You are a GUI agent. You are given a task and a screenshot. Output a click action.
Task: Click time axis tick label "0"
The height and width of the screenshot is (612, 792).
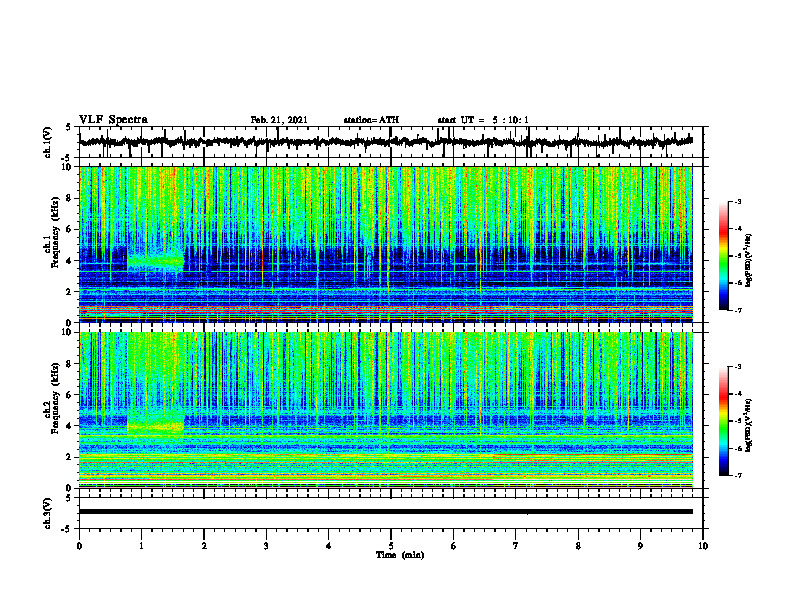(x=79, y=546)
